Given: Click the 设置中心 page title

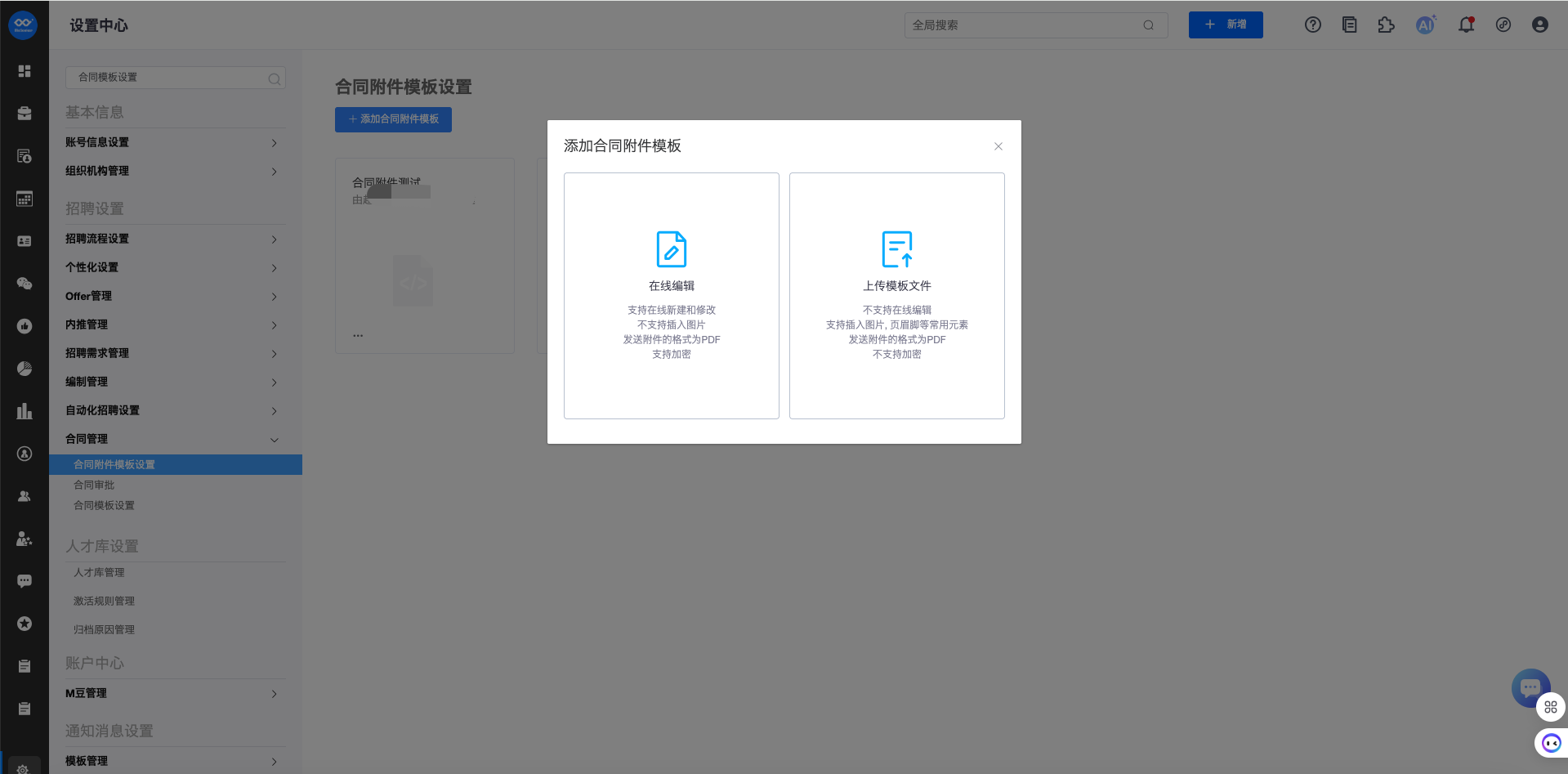Looking at the screenshot, I should click(x=99, y=25).
